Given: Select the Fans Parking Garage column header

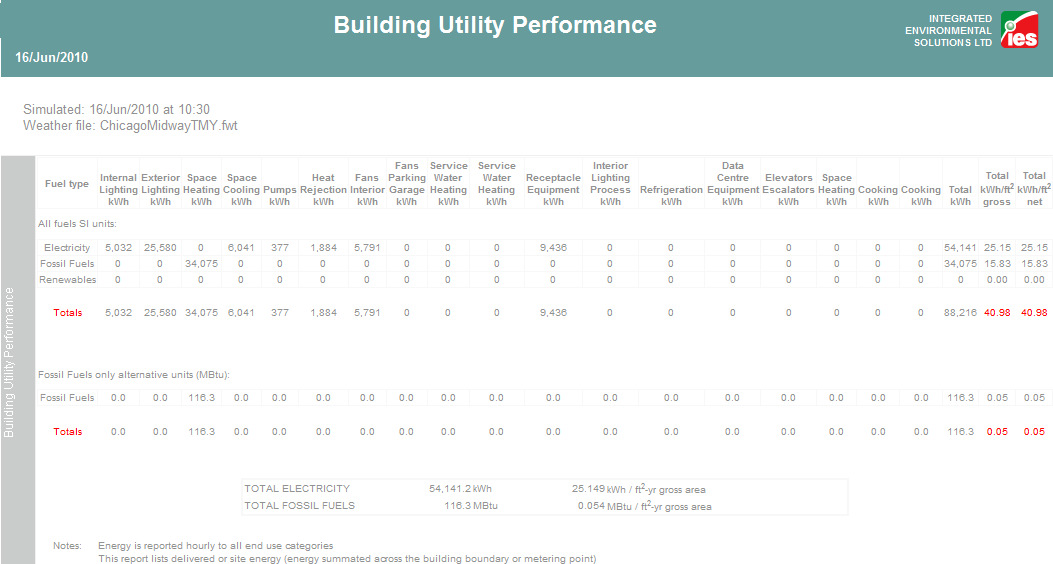Looking at the screenshot, I should point(406,183).
